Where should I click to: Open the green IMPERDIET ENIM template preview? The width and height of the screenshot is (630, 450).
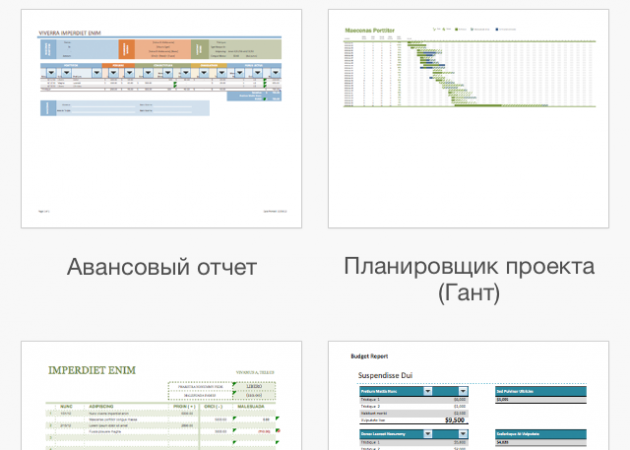161,400
